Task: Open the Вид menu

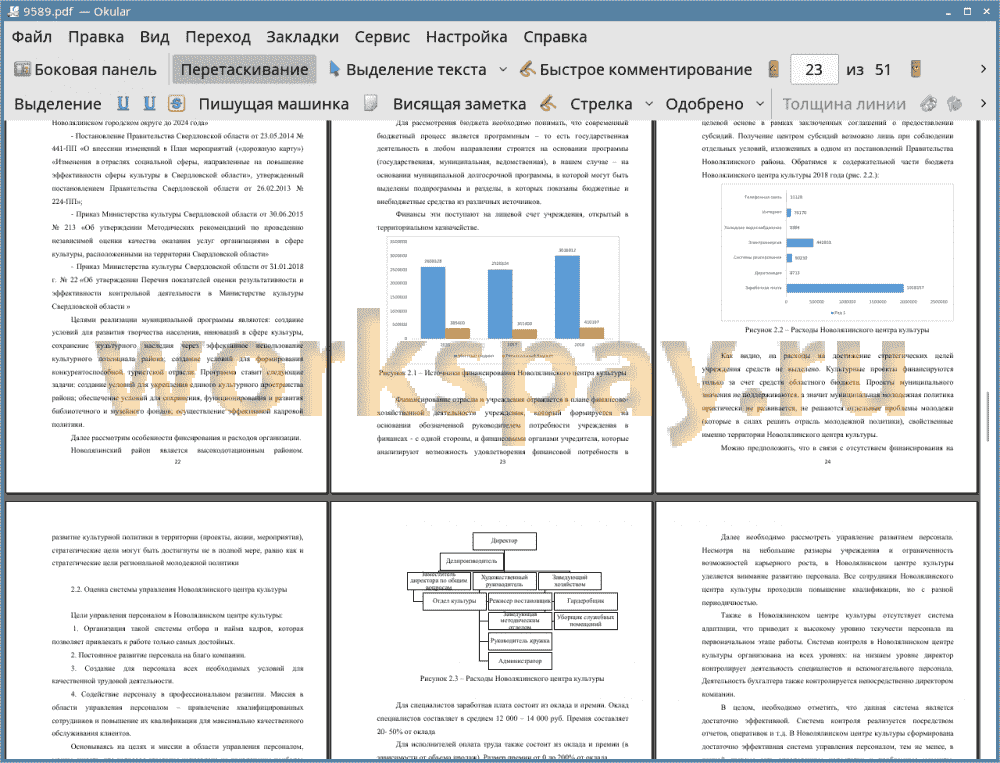Action: (154, 37)
